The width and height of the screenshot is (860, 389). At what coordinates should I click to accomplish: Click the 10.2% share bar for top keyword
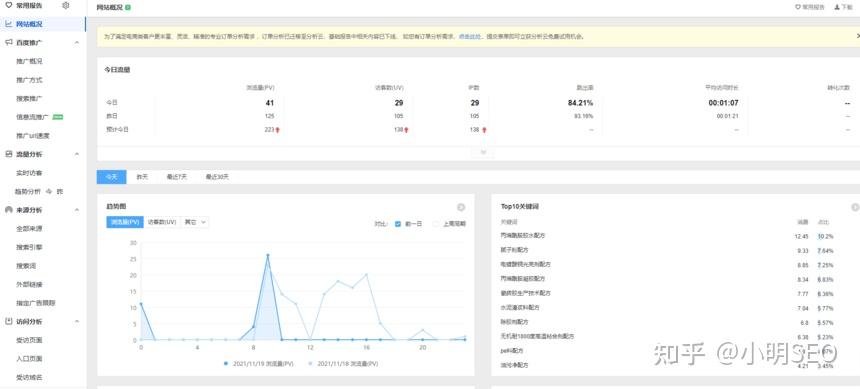point(825,236)
